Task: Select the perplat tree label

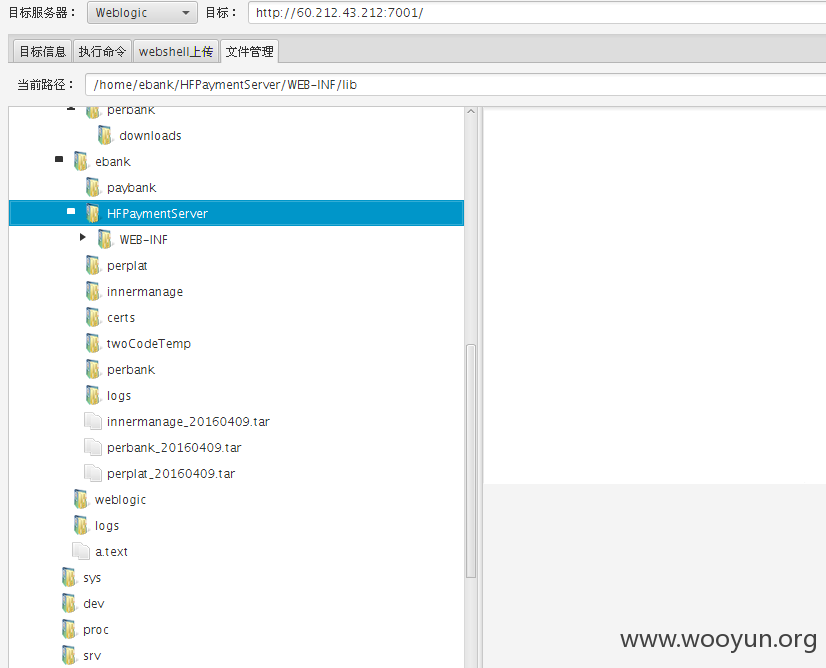Action: [x=127, y=266]
